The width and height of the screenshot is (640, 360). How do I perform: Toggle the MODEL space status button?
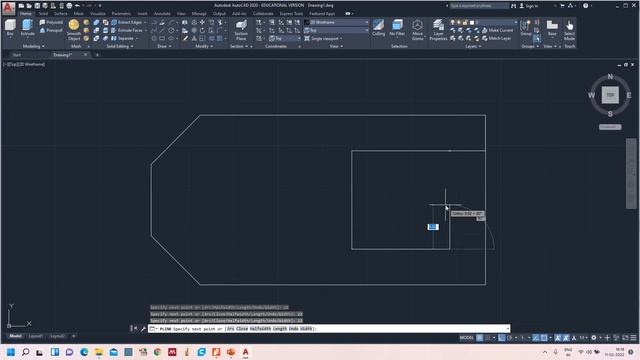tap(467, 338)
